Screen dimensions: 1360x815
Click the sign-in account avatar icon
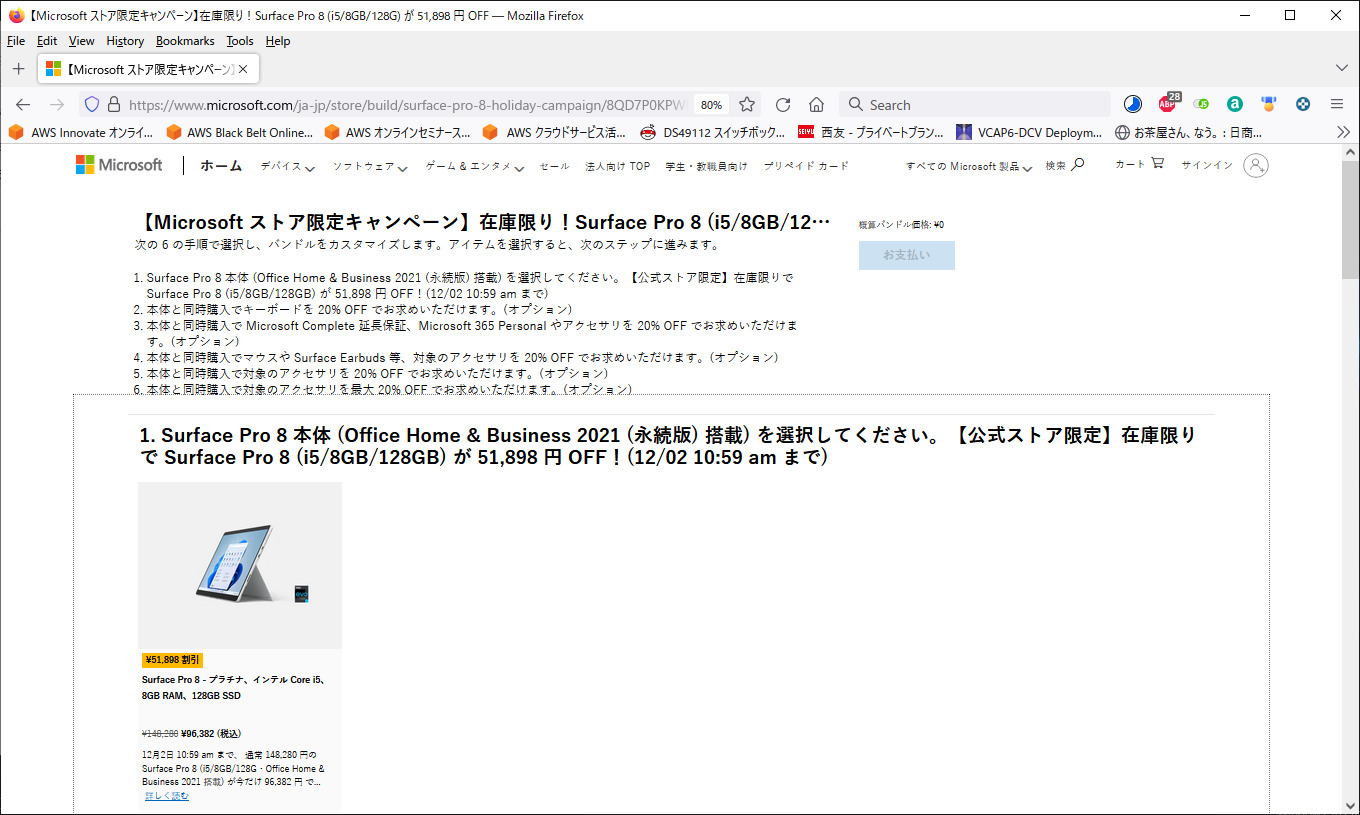coord(1255,165)
